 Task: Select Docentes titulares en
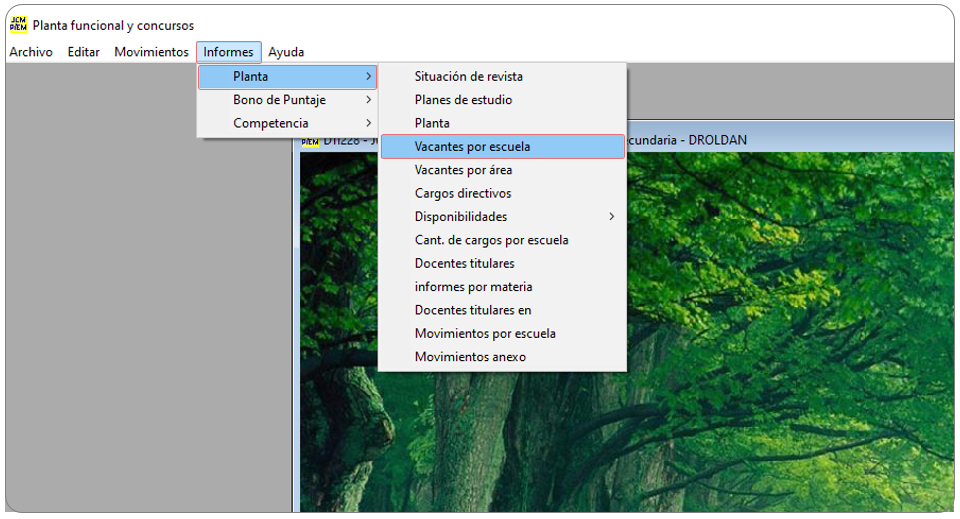(503, 310)
